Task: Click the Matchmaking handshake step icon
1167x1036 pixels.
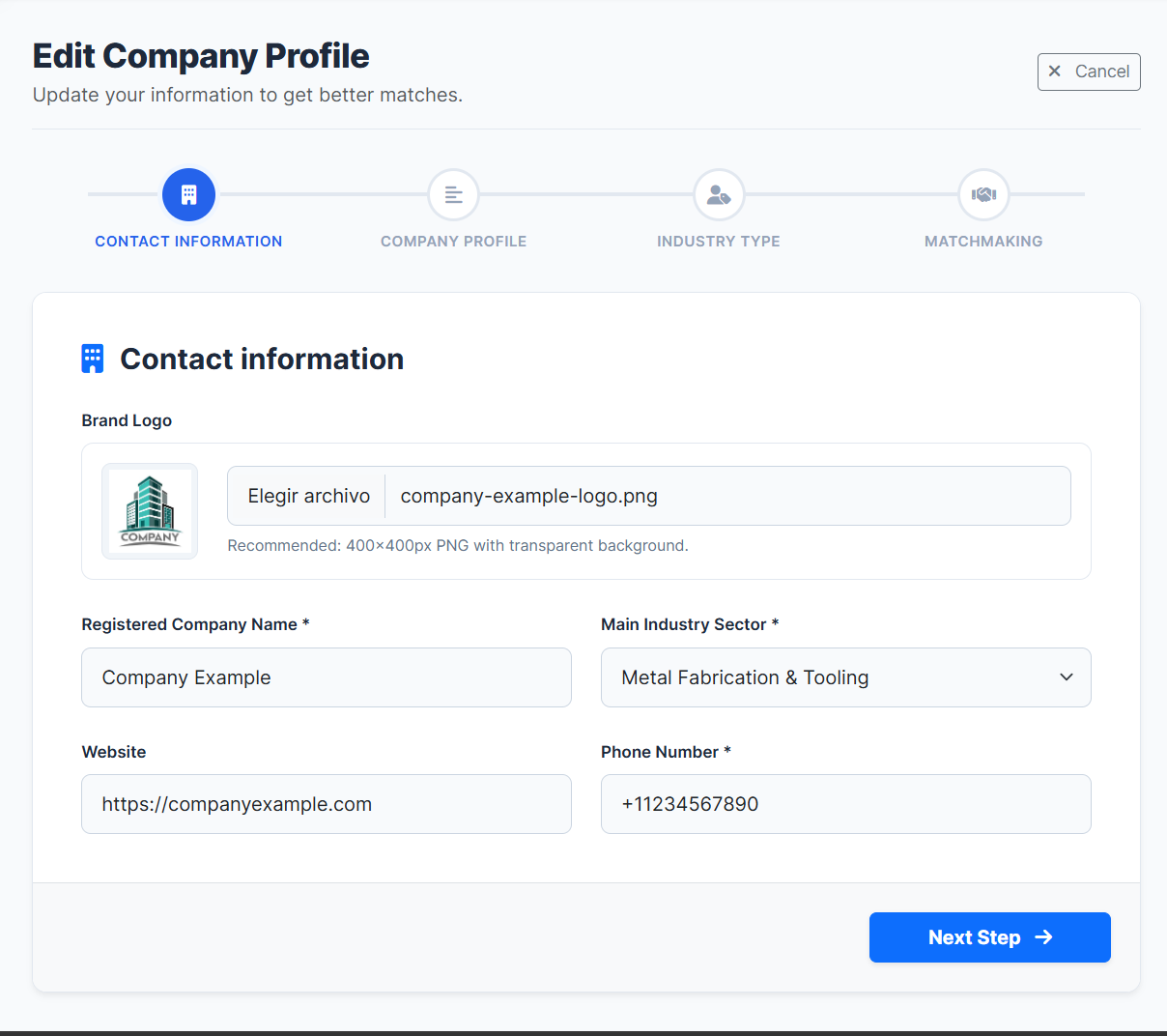Action: [x=983, y=194]
